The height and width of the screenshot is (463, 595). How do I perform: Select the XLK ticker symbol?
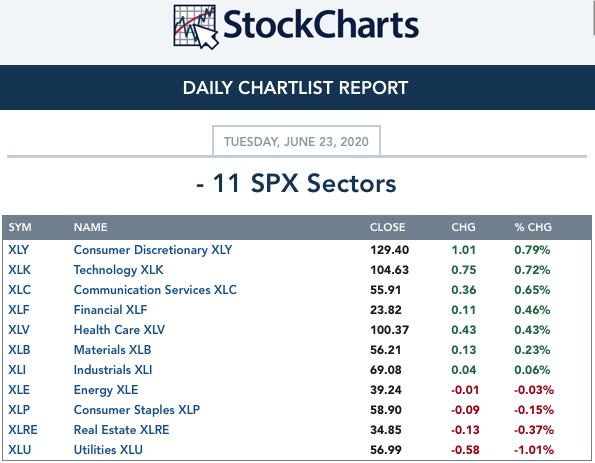(x=19, y=270)
